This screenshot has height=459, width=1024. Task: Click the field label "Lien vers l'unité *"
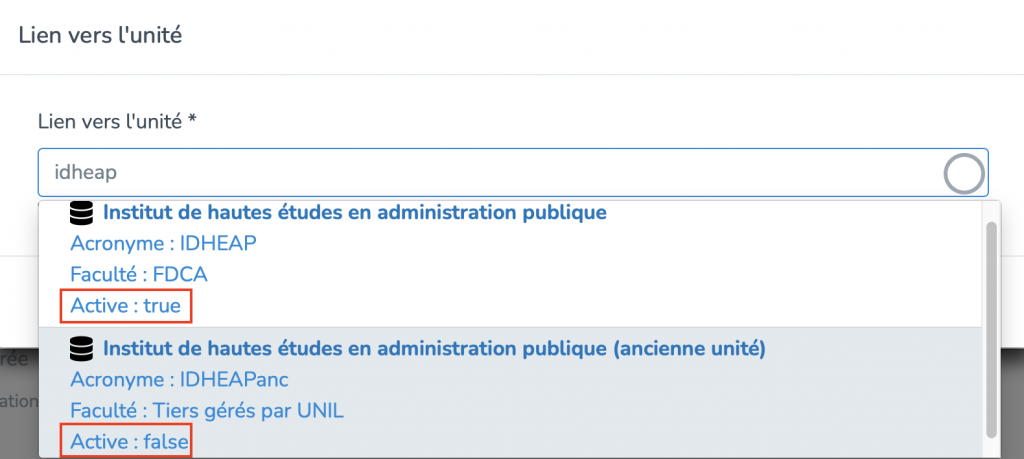(110, 122)
